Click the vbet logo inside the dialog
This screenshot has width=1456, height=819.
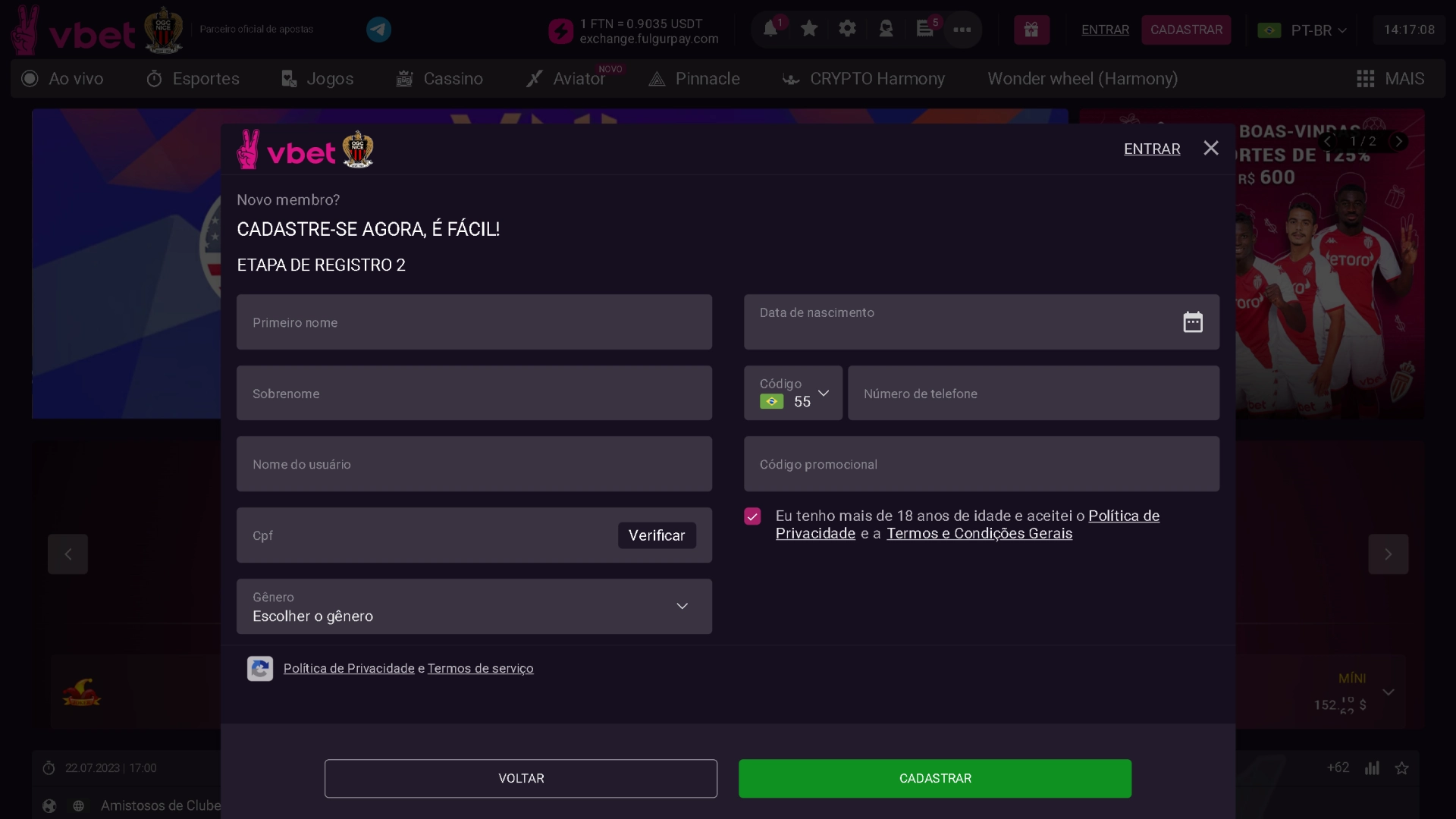tap(286, 150)
